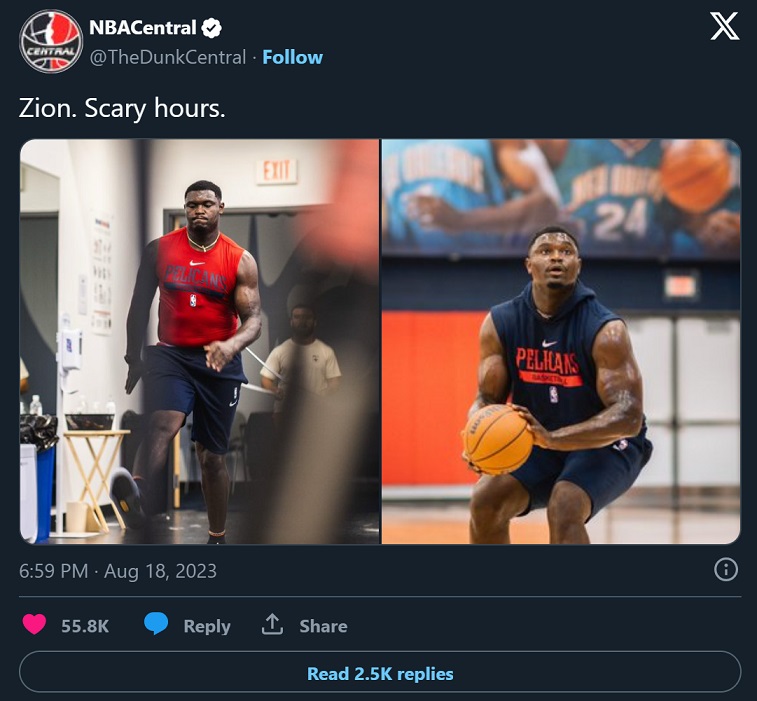The height and width of the screenshot is (701, 757).
Task: Click the Reply text label
Action: (207, 626)
